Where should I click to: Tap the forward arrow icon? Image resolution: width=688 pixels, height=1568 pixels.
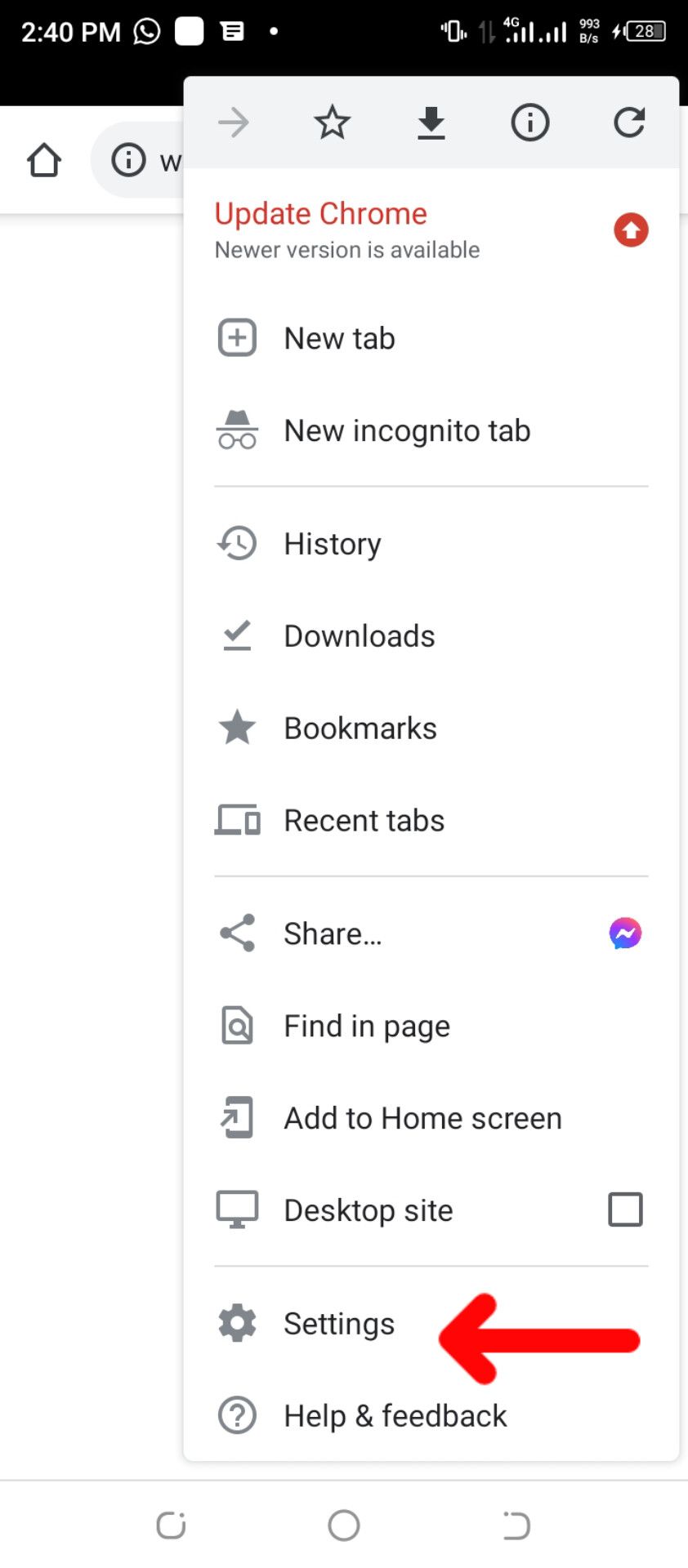tap(234, 123)
